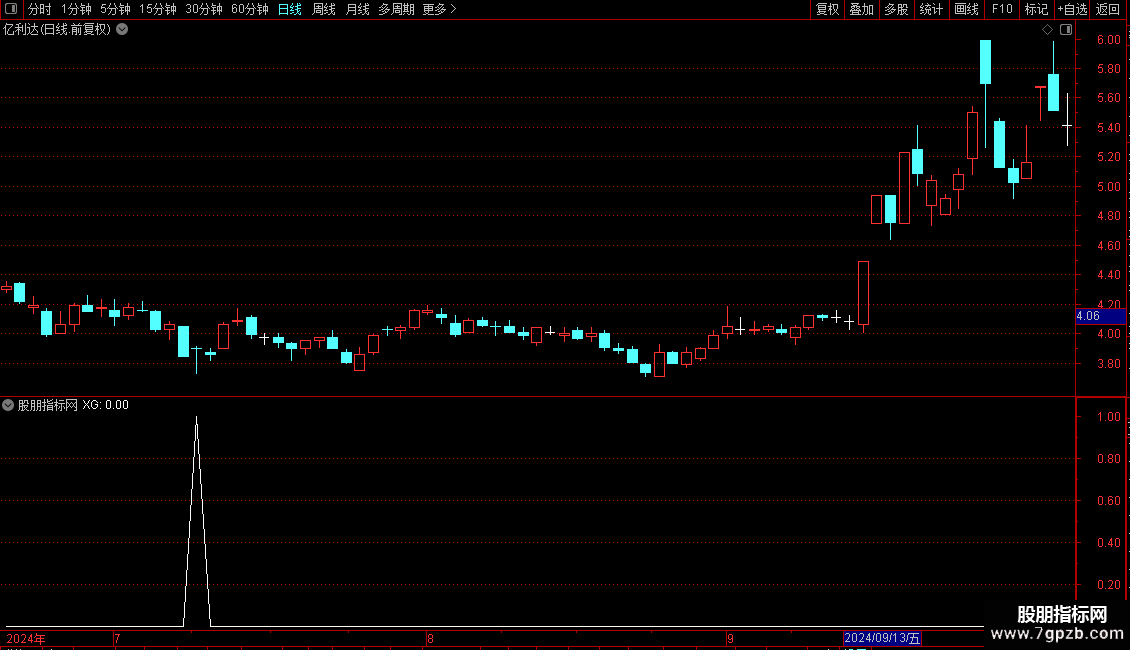Select the 5分钟 period

[115, 9]
